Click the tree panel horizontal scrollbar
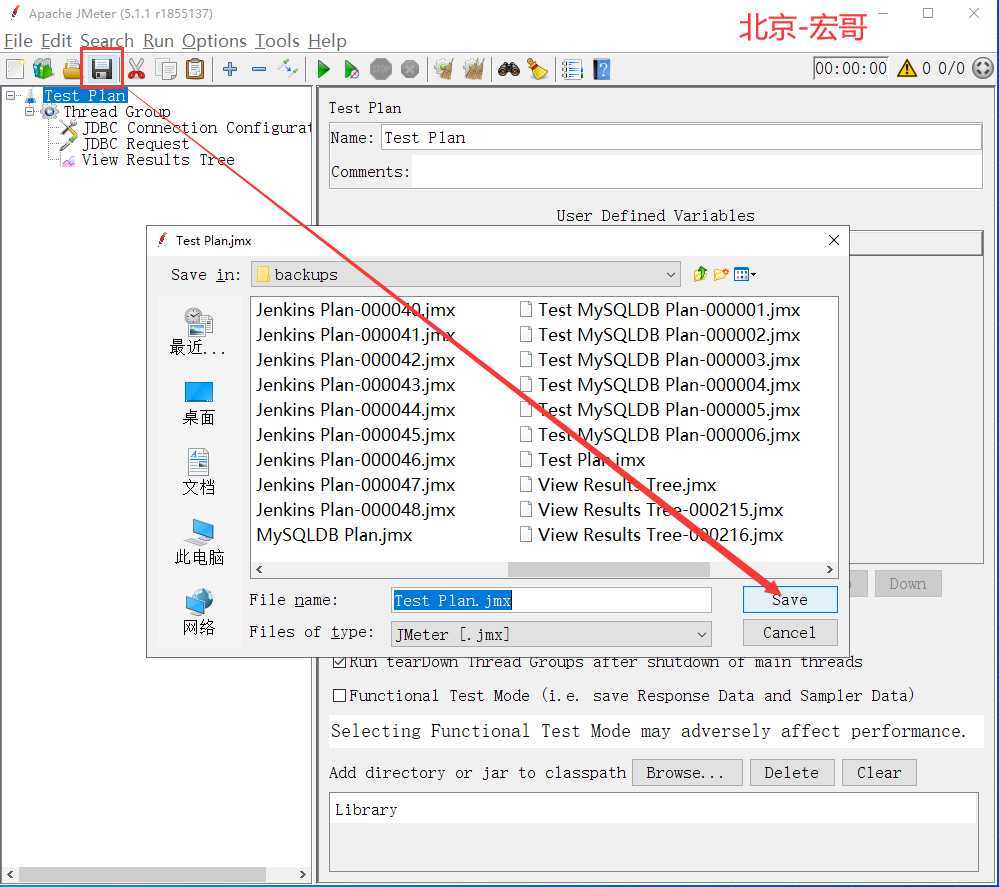 [141, 874]
